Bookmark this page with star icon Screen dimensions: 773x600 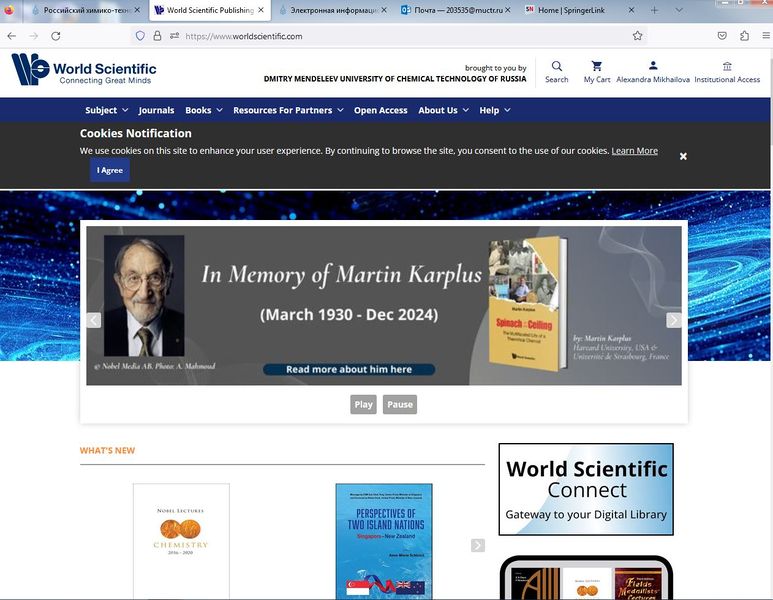tap(637, 36)
